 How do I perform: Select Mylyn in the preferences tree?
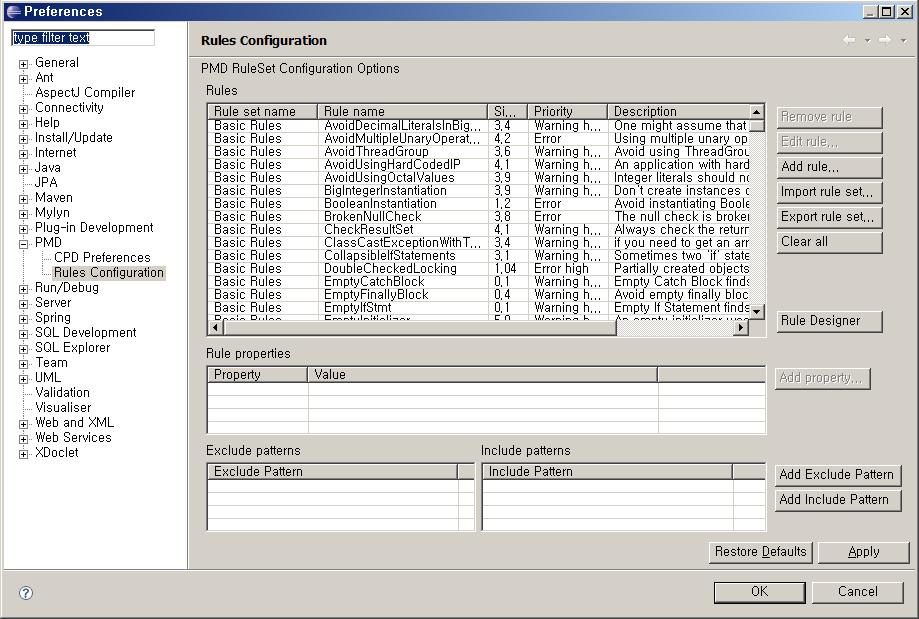pyautogui.click(x=52, y=212)
